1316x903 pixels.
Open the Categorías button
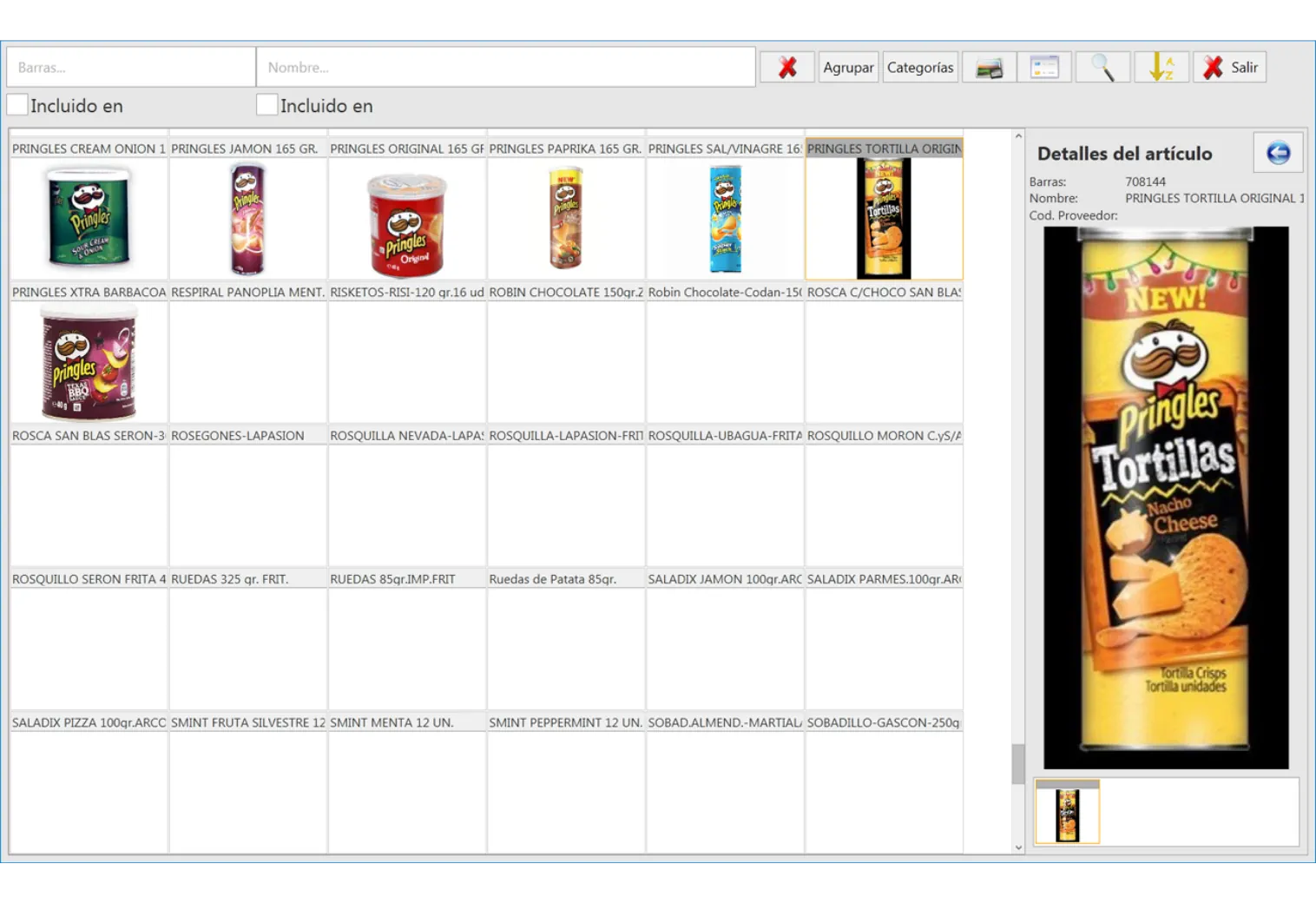(x=920, y=68)
